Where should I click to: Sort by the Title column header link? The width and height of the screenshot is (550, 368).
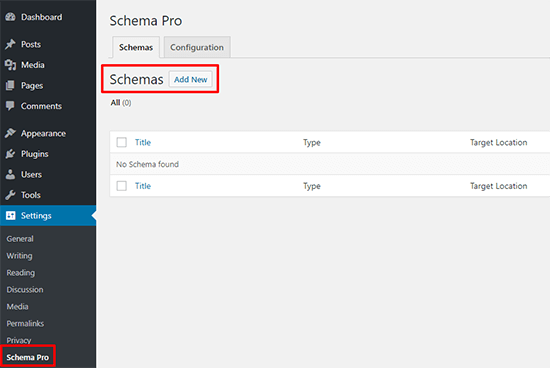(143, 142)
